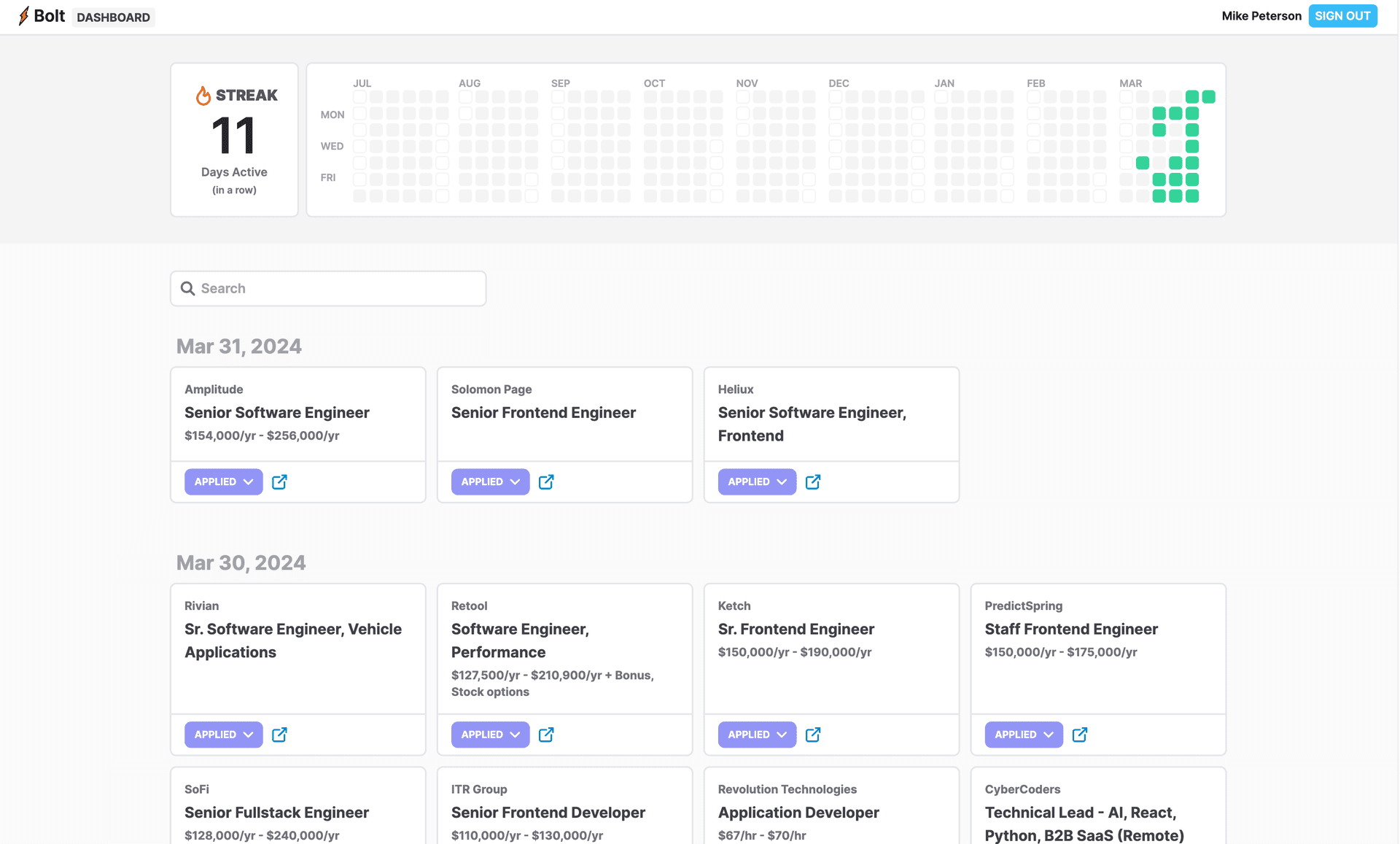Open Sr. Software Engineer, Vehicle Applications title
The image size is (1400, 844).
point(293,640)
